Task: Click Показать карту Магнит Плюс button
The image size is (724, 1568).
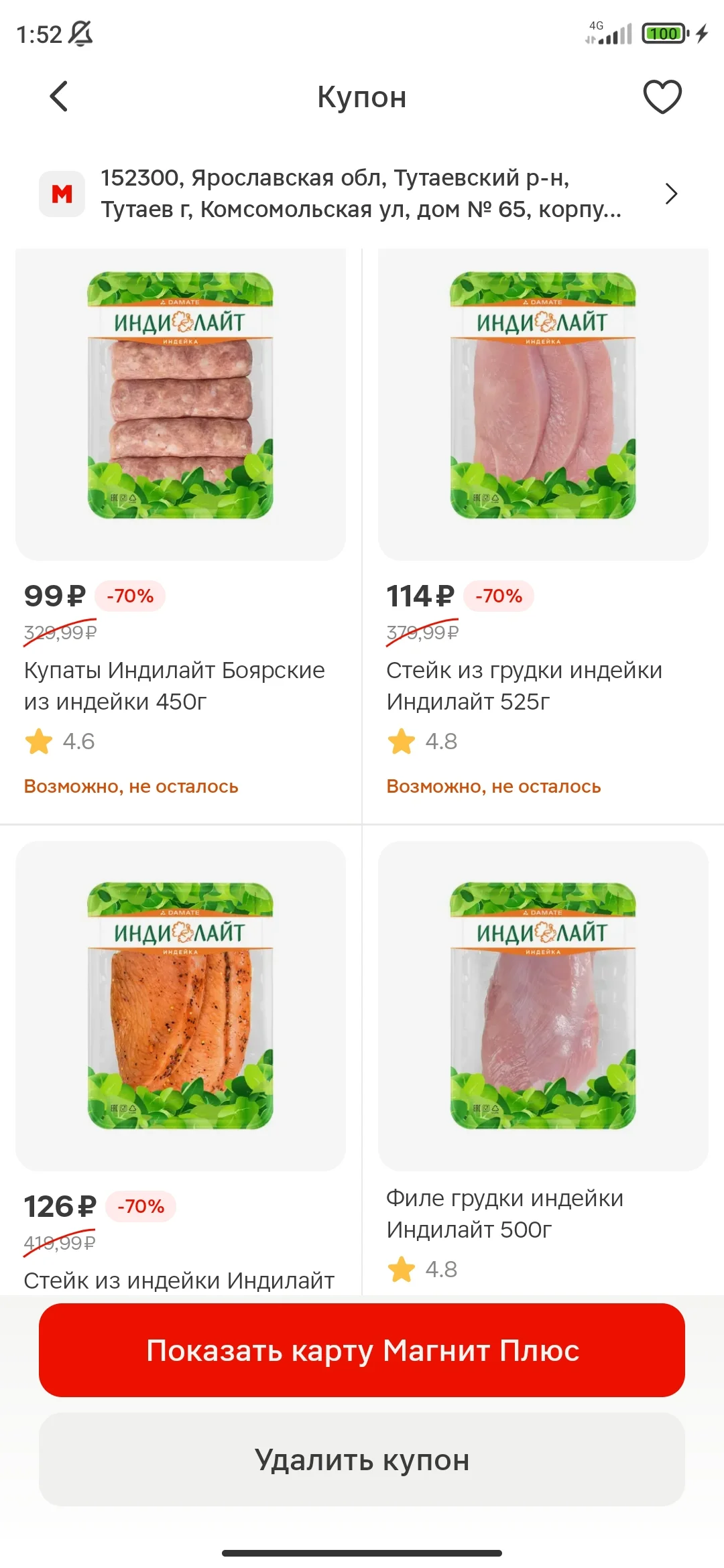Action: (362, 1350)
